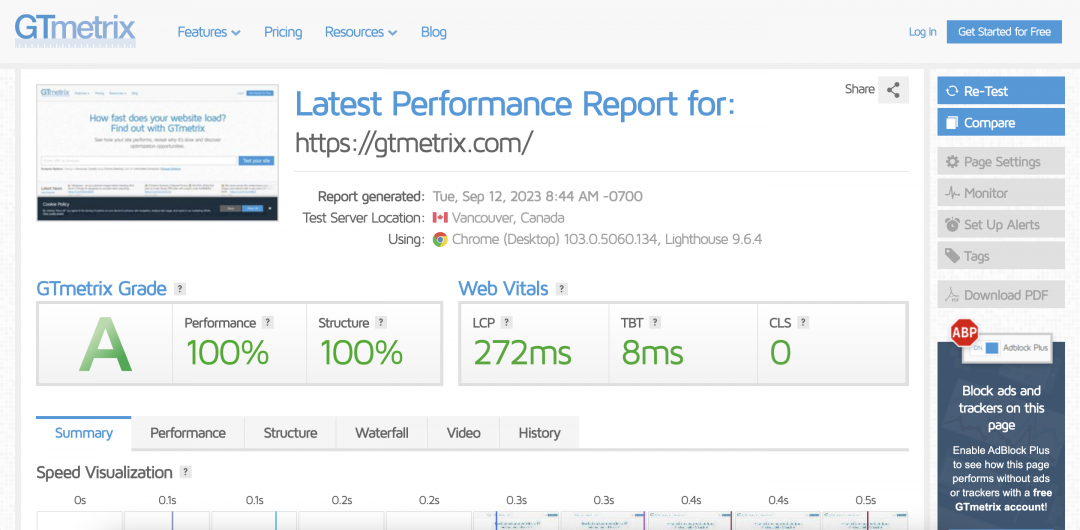This screenshot has height=530, width=1080.
Task: Click the Web Vitals heading
Action: click(503, 288)
